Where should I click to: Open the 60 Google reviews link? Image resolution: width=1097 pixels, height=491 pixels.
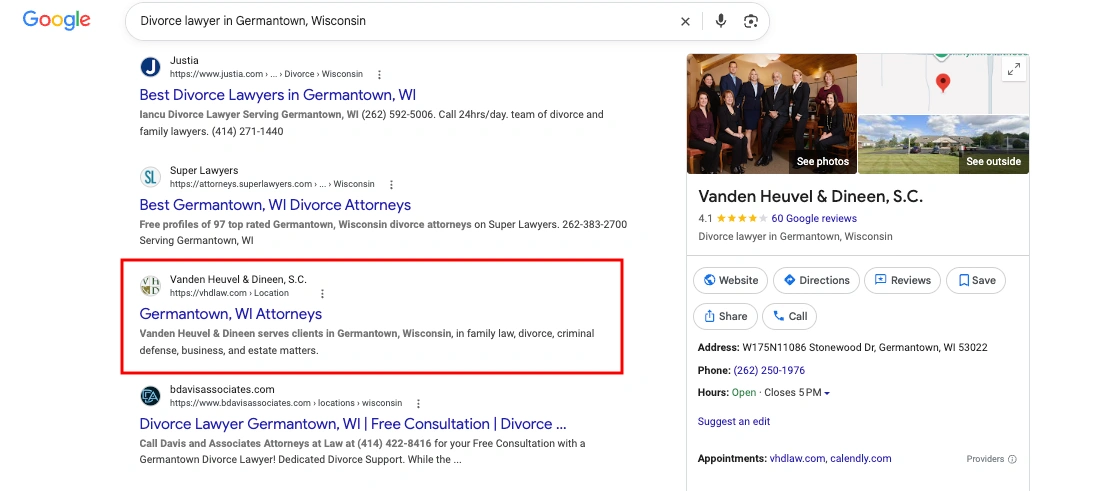tap(814, 218)
